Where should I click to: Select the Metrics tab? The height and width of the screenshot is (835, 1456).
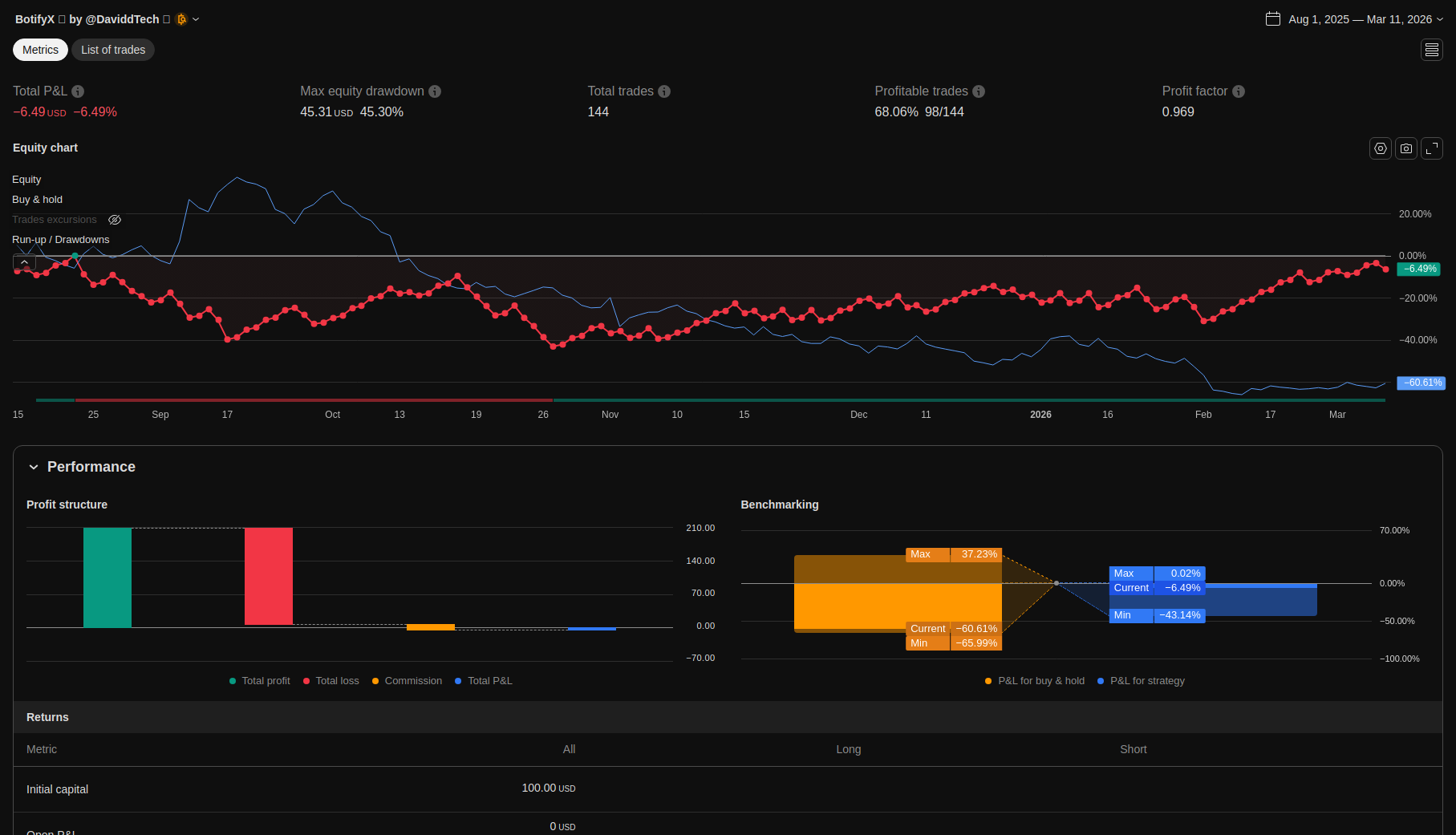[x=40, y=50]
